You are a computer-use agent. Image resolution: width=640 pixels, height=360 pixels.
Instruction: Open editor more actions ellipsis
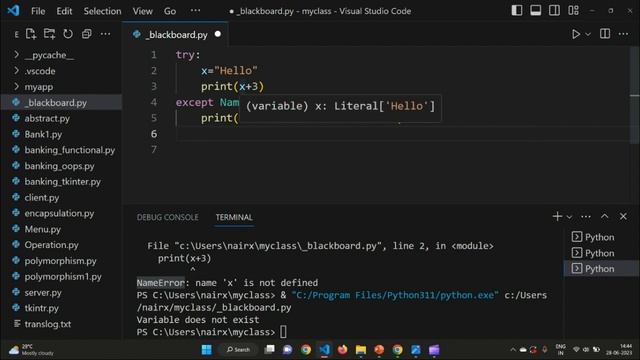[623, 34]
